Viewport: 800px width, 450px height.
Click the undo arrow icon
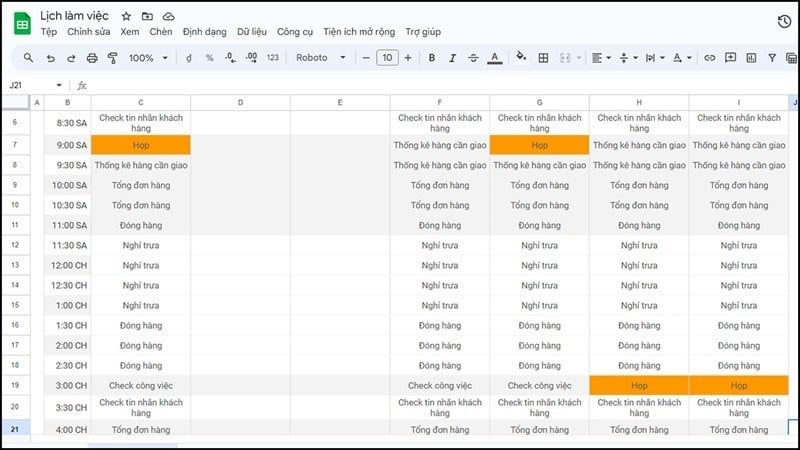(x=50, y=58)
